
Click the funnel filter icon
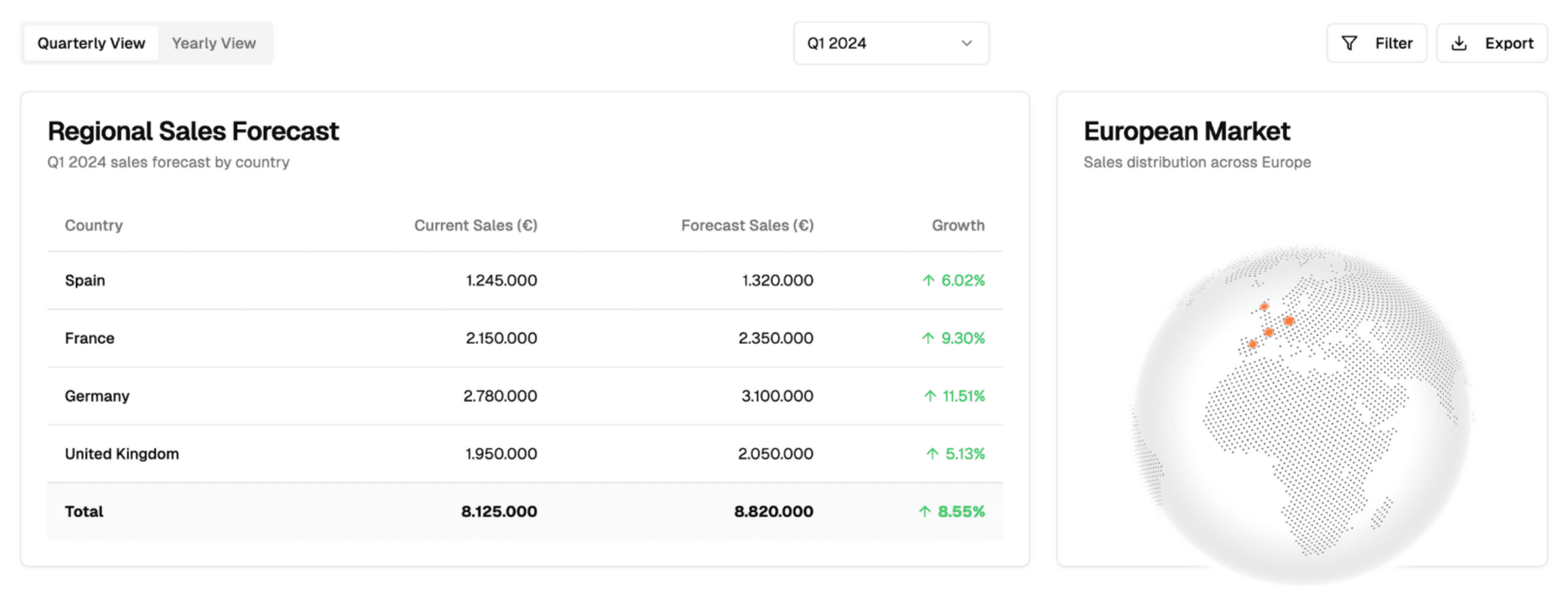point(1349,43)
